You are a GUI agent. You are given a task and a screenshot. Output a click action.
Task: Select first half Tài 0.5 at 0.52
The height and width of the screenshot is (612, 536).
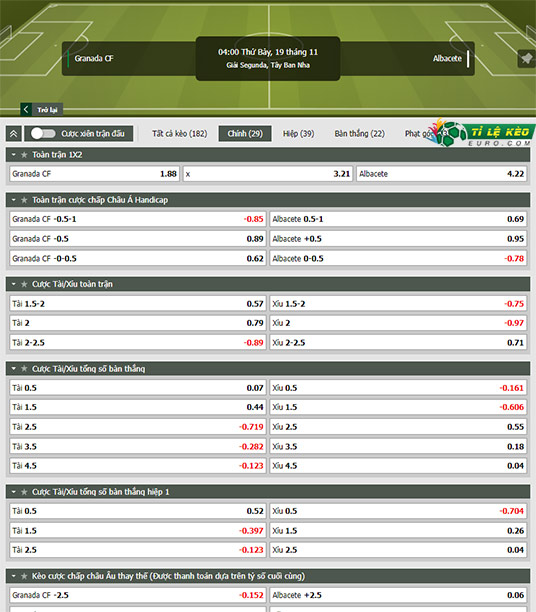click(x=138, y=511)
